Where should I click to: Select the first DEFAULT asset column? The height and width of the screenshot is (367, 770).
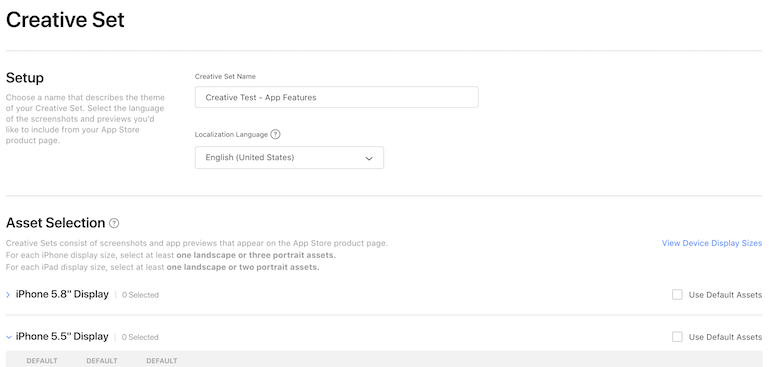click(x=42, y=361)
